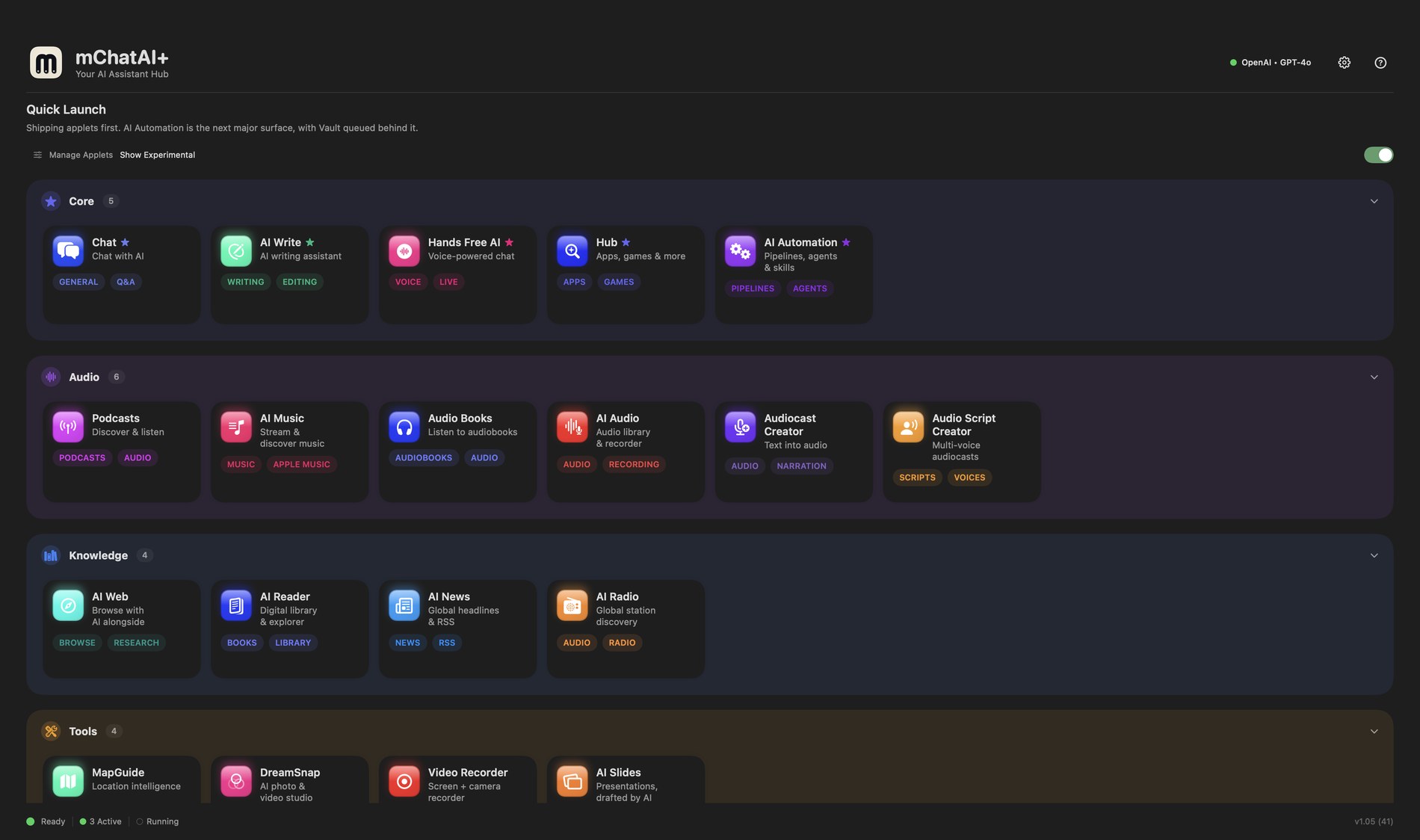Open MapGuide map icon
The image size is (1420, 840).
point(68,781)
